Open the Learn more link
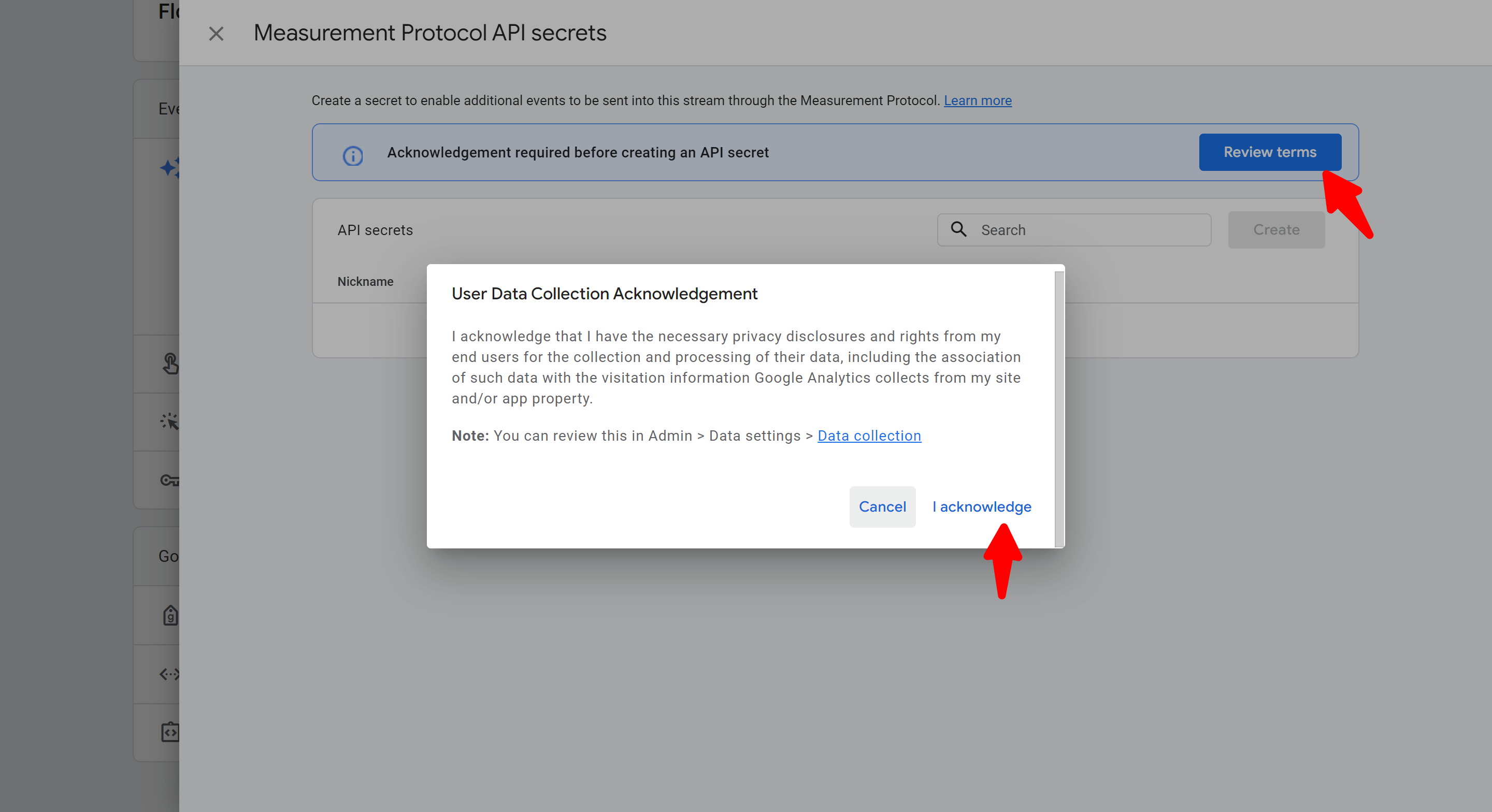Viewport: 1492px width, 812px height. click(977, 101)
